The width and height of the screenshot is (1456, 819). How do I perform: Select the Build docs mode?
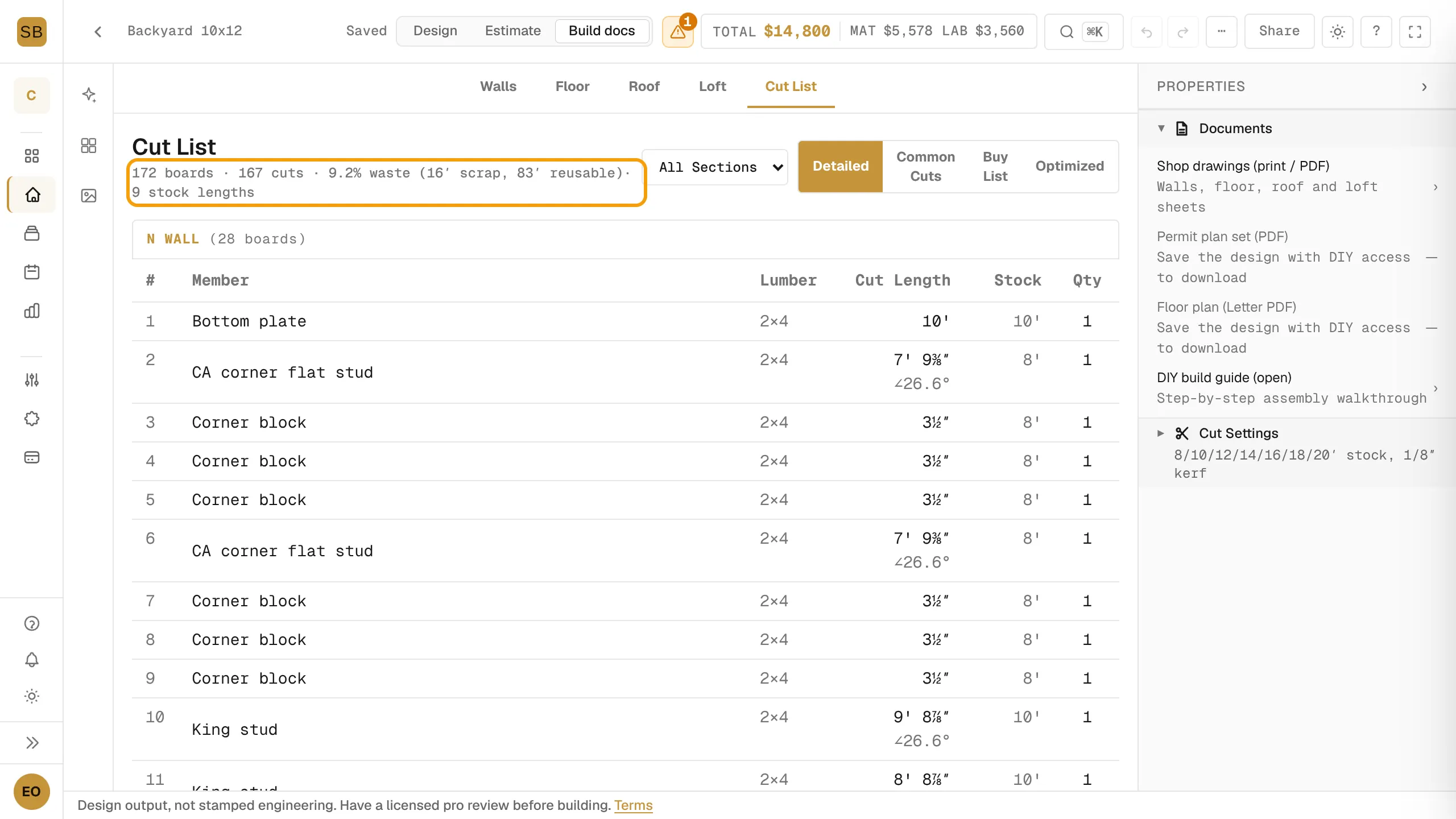click(602, 31)
